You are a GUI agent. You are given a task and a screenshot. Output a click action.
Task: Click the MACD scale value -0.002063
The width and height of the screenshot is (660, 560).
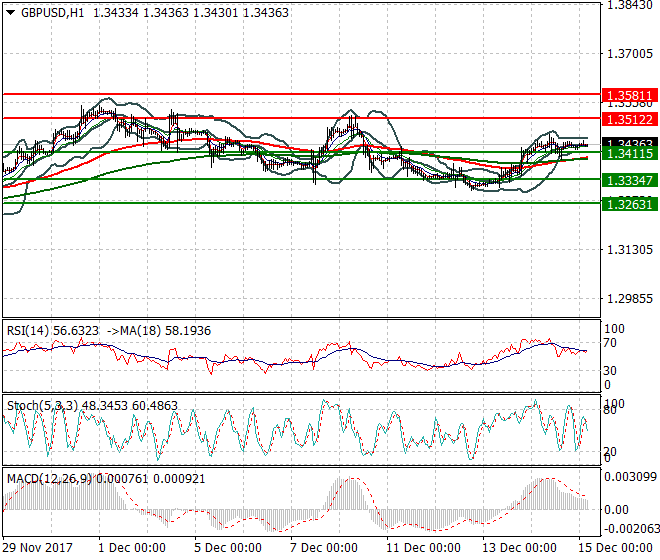630,528
